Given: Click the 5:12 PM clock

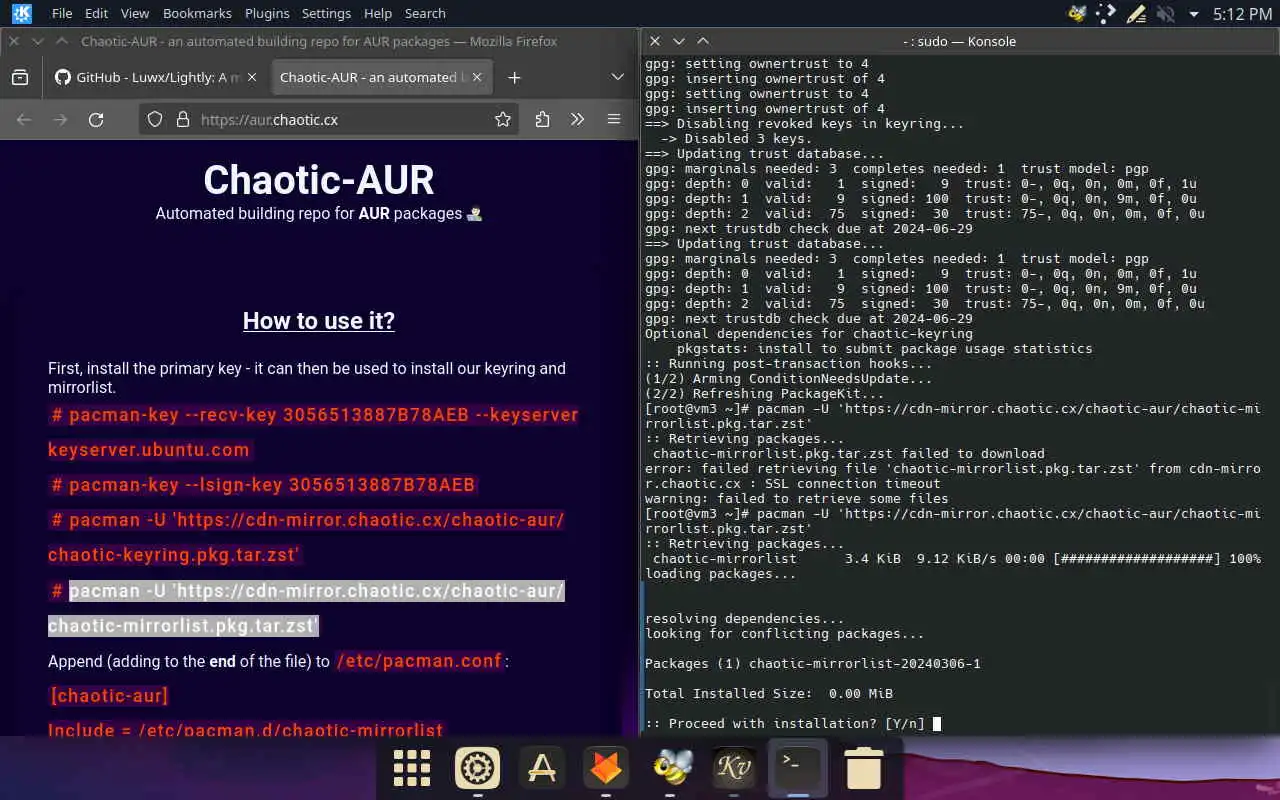Looking at the screenshot, I should [x=1242, y=14].
